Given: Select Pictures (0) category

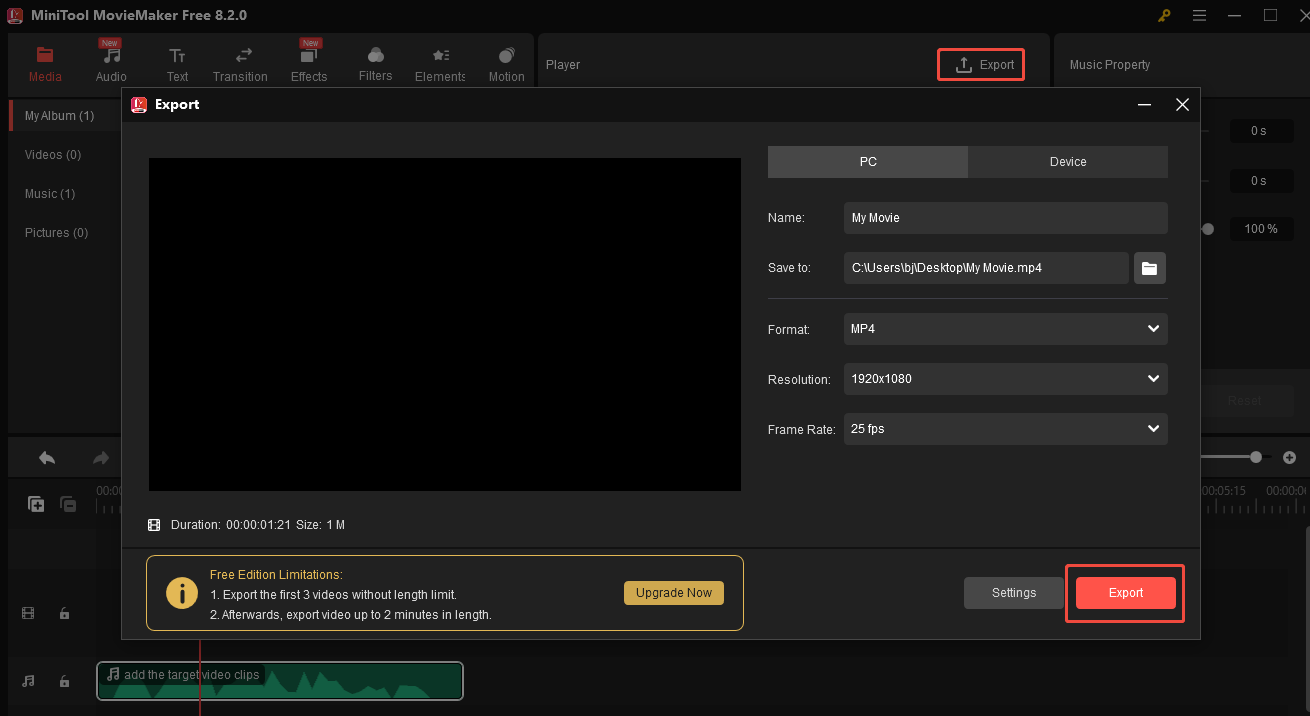Looking at the screenshot, I should 56,233.
